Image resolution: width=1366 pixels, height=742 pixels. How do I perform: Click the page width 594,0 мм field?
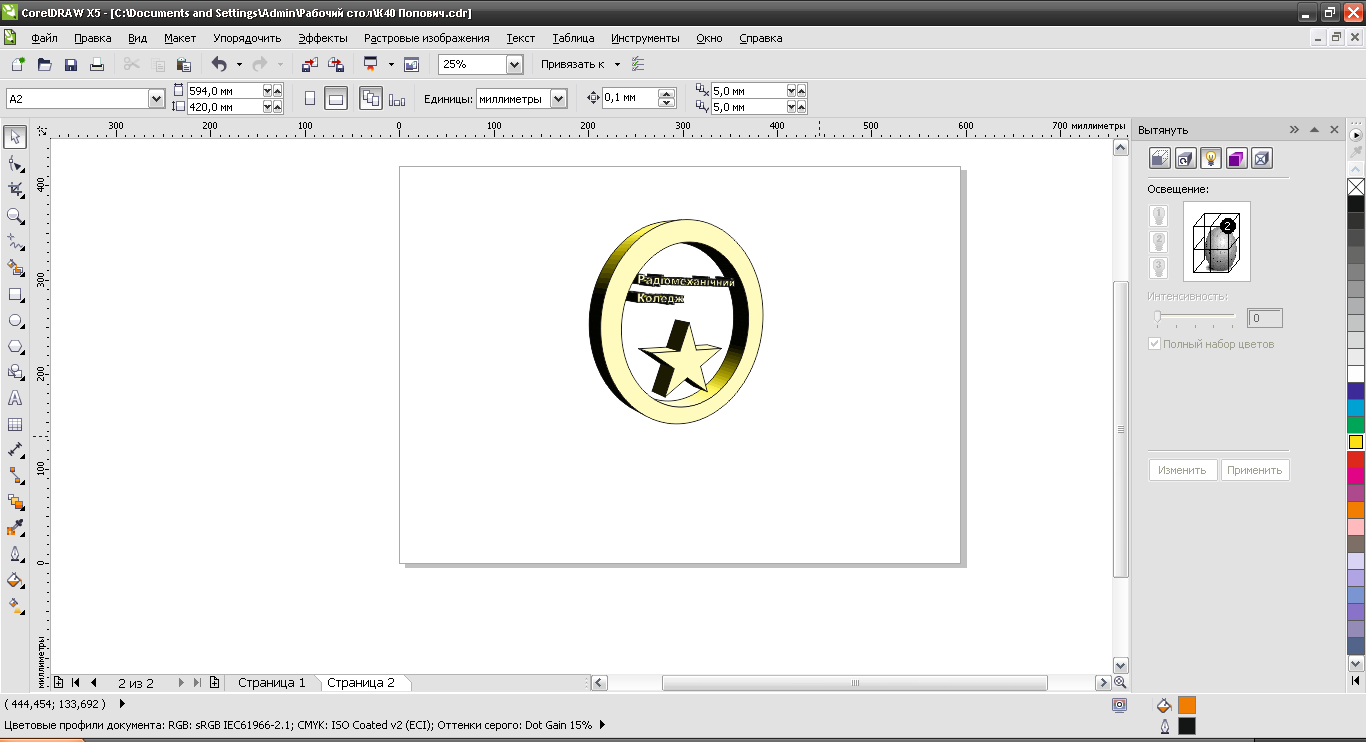[x=224, y=90]
